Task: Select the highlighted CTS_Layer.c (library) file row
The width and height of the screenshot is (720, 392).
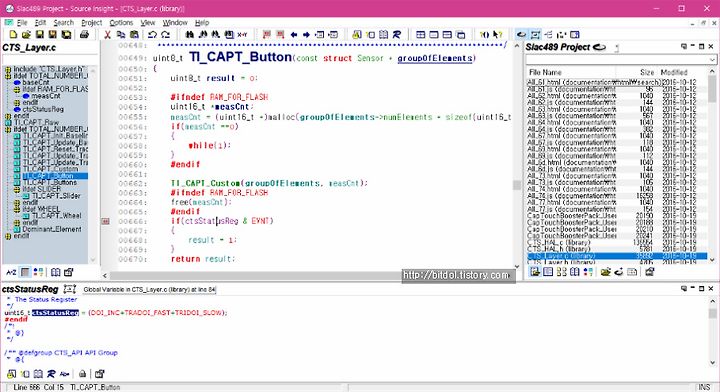Action: (x=617, y=256)
